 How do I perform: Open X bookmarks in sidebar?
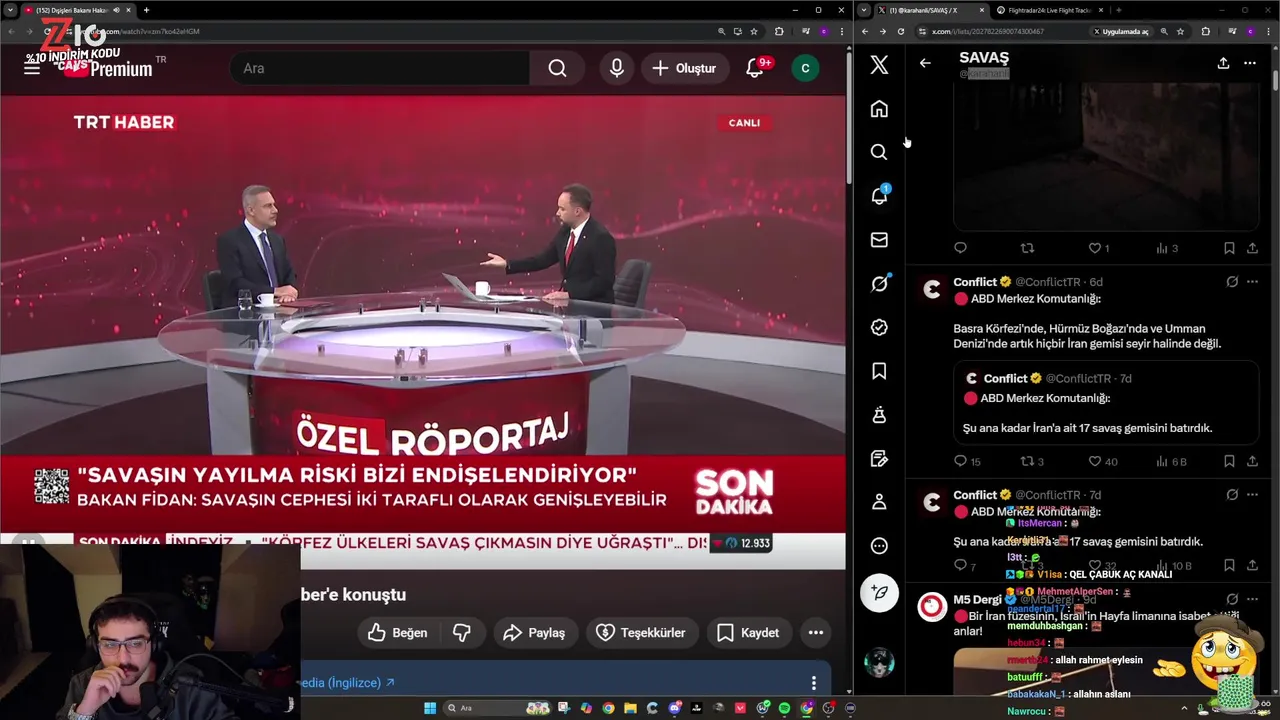coord(879,371)
